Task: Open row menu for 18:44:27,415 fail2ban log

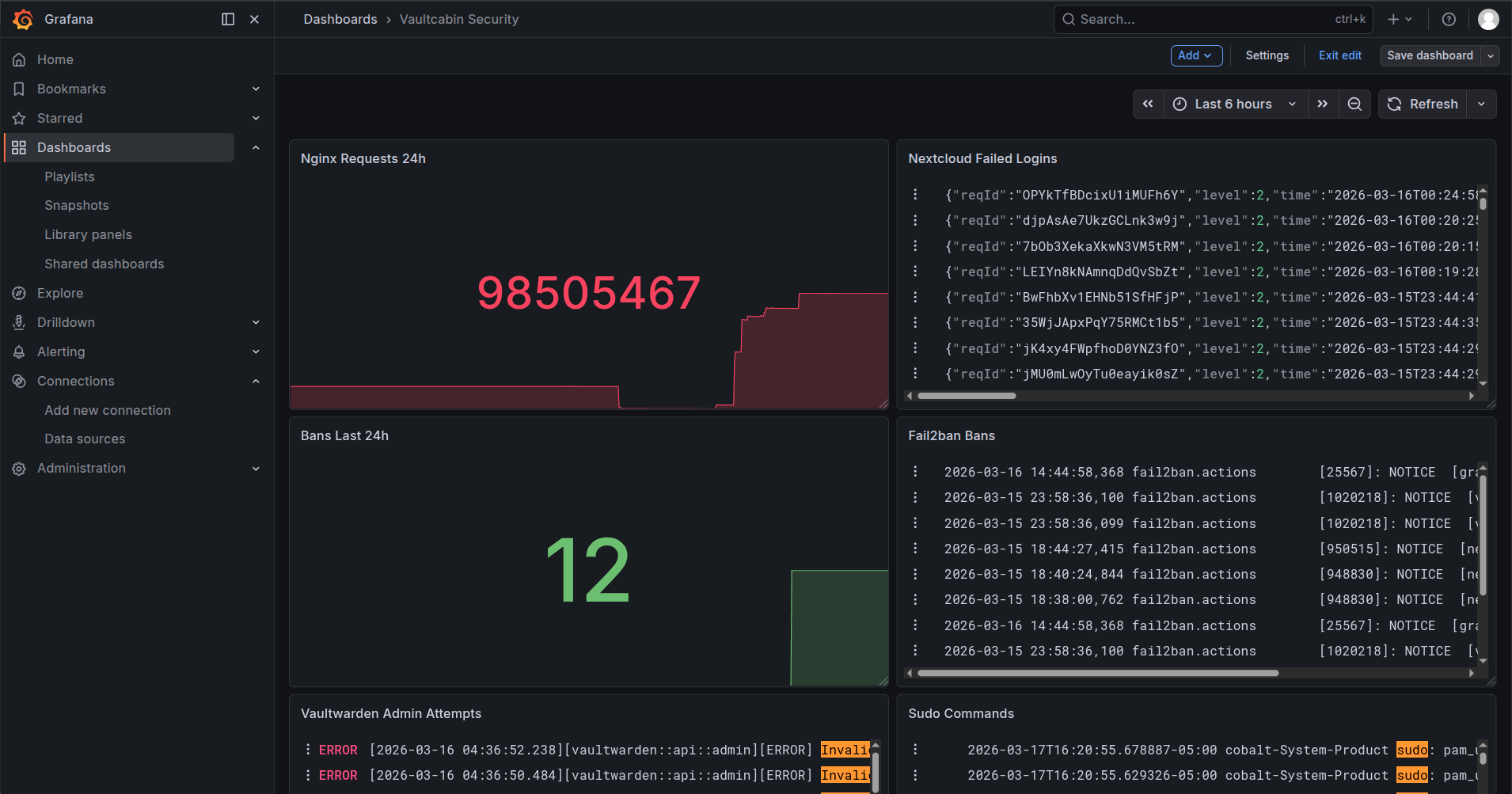Action: (x=915, y=549)
